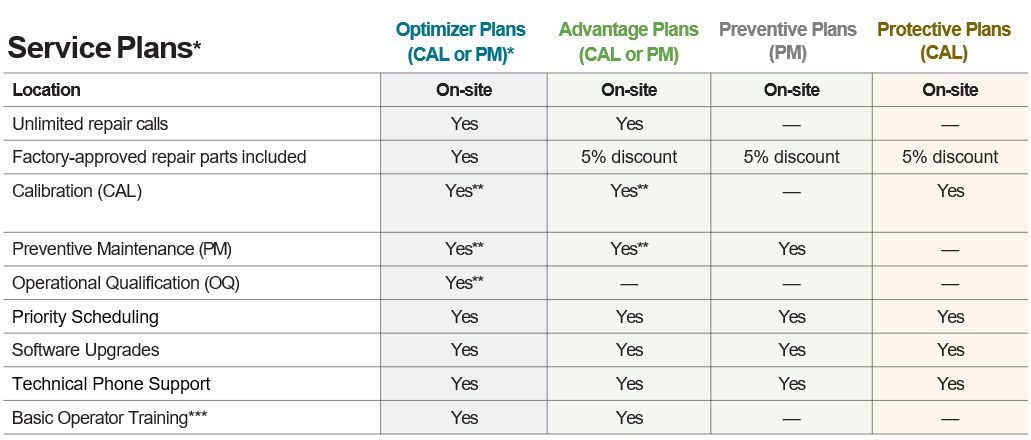This screenshot has height=440, width=1031.
Task: Click On-site under Preventive Plans
Action: tap(792, 90)
